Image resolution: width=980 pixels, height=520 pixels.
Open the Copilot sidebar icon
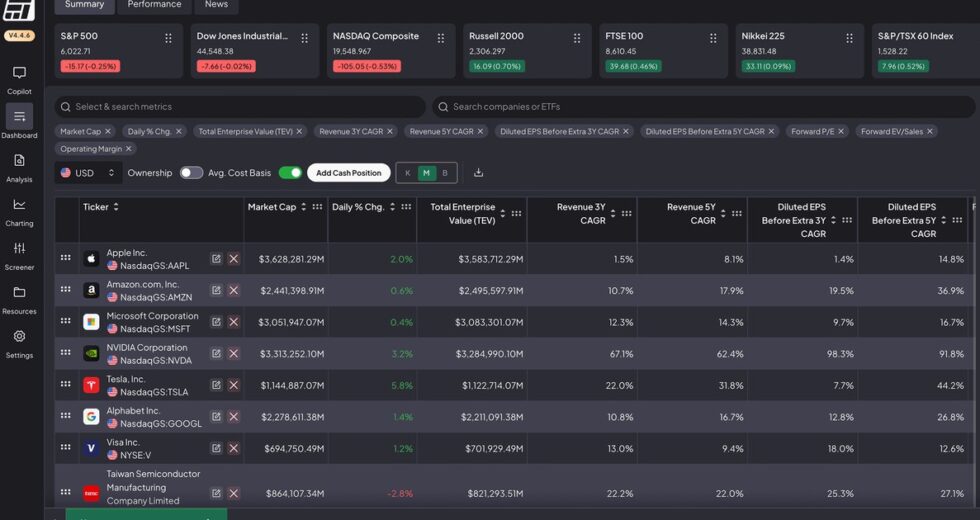pyautogui.click(x=19, y=73)
